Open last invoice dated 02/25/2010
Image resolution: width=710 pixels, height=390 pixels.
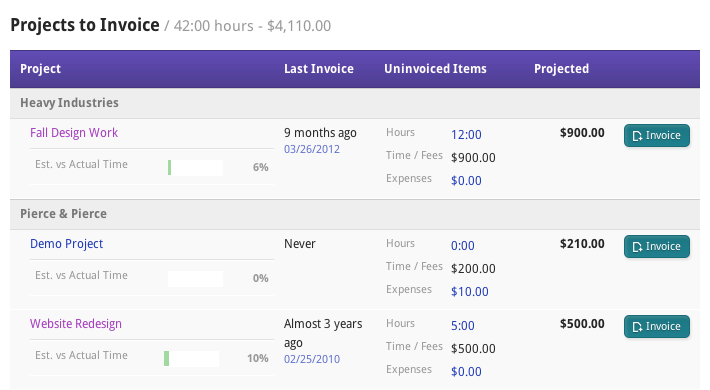[312, 359]
